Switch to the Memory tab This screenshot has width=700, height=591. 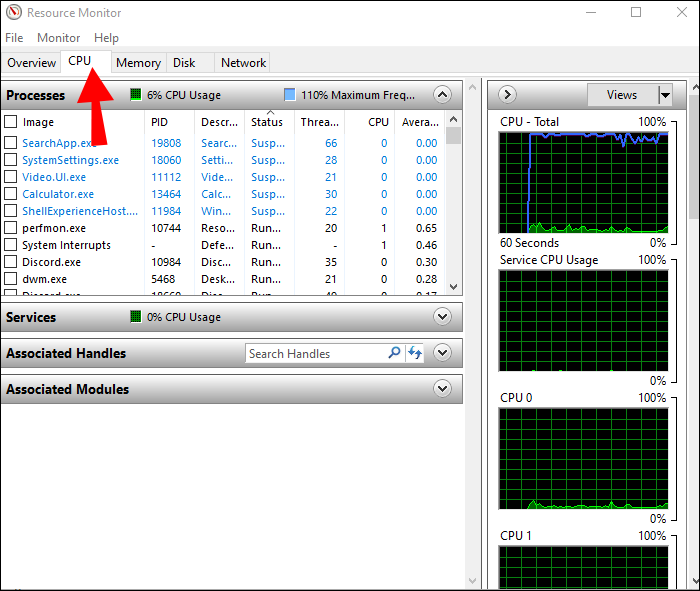[138, 62]
